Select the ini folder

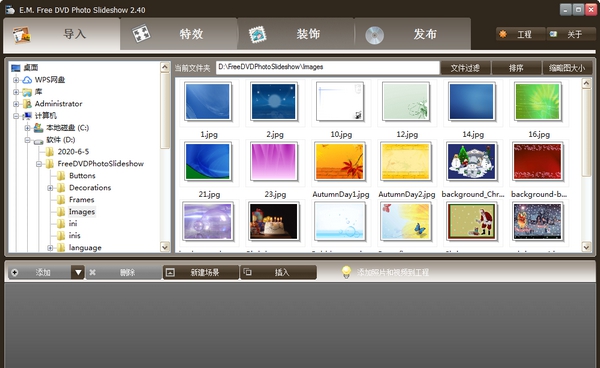tap(73, 223)
